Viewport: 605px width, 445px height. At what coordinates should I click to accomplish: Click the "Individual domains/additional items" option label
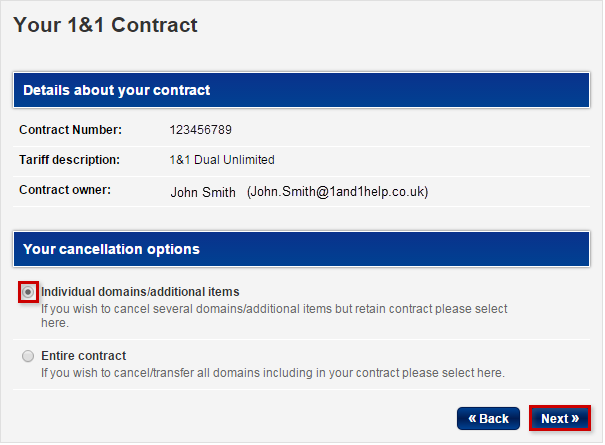[x=140, y=291]
